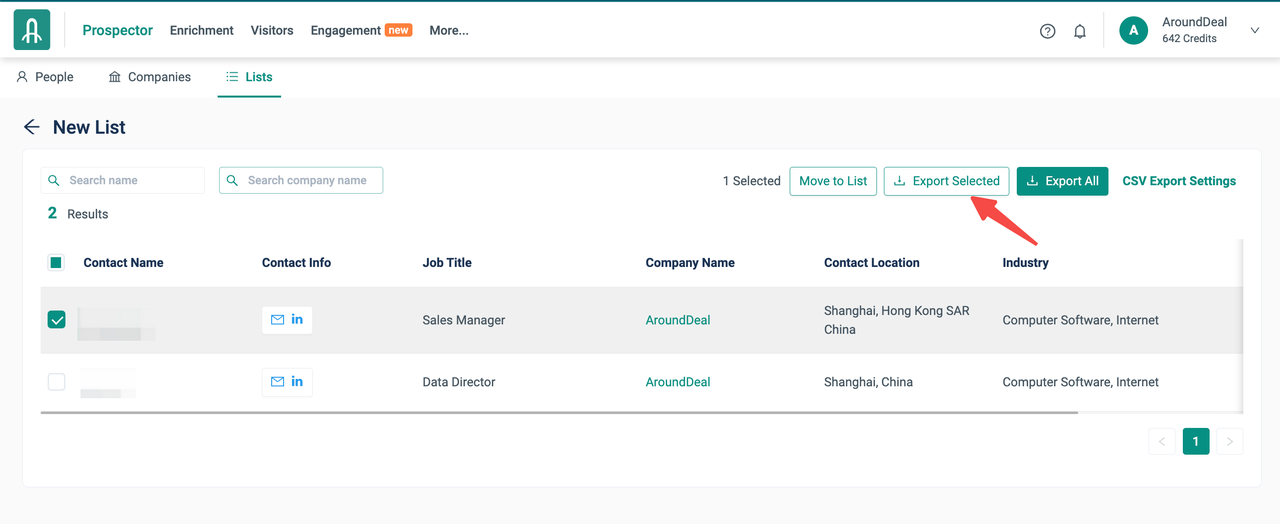Click email icon for the Sales Manager contact

(x=278, y=320)
